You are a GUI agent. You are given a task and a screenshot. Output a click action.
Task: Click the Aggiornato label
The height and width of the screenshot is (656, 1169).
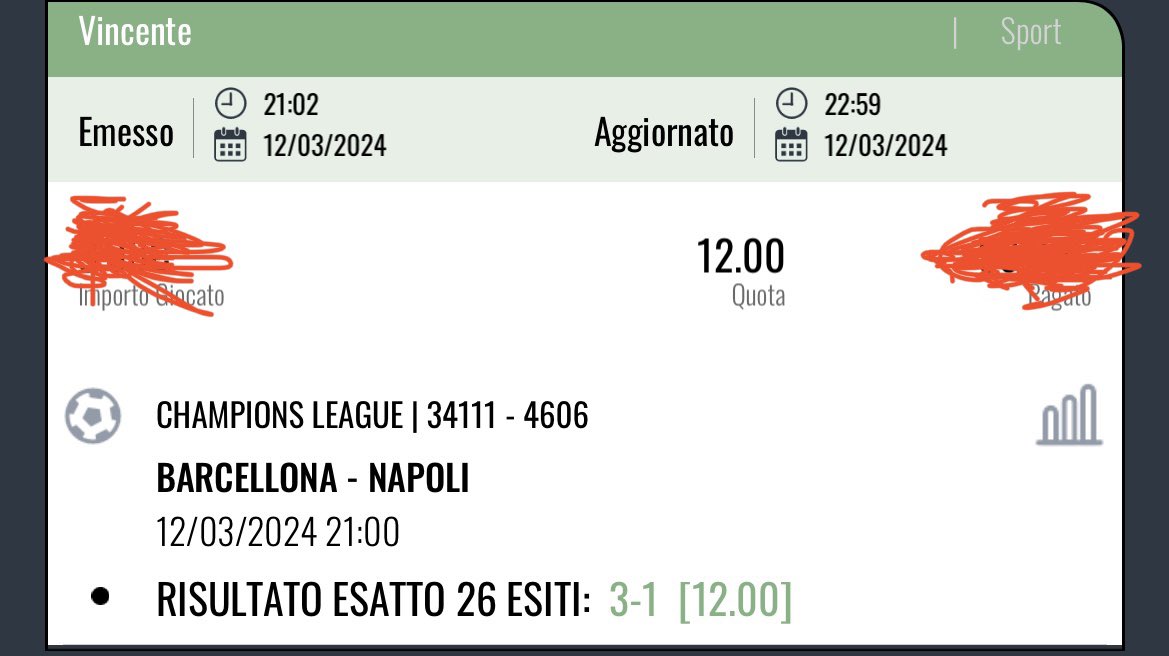tap(664, 133)
